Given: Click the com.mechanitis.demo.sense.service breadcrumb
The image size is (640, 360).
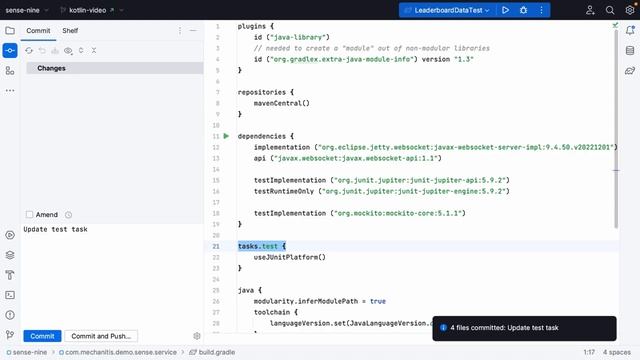Looking at the screenshot, I should tap(118, 352).
